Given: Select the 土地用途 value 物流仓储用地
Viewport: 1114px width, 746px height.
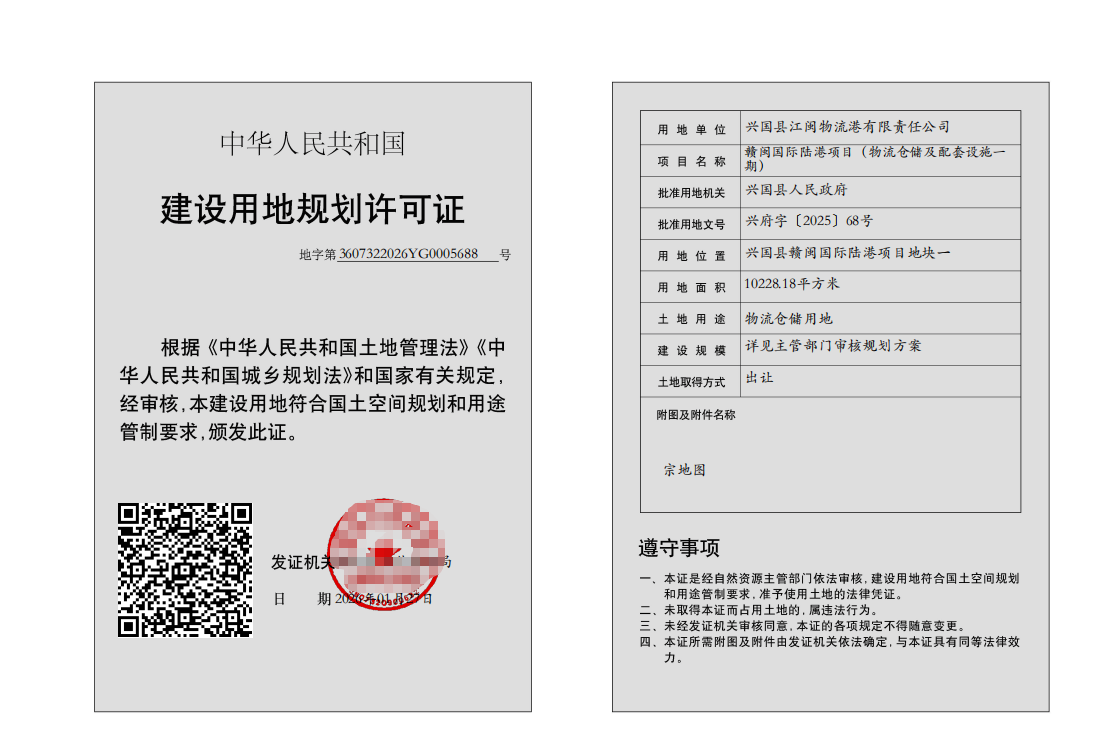Looking at the screenshot, I should [x=789, y=319].
